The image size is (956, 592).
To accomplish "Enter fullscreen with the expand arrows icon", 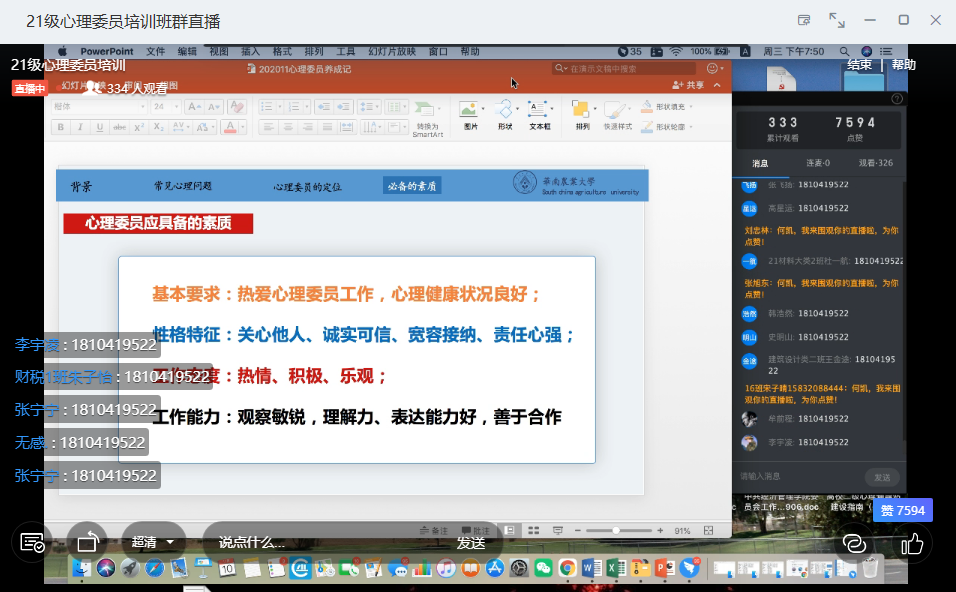I will point(837,20).
